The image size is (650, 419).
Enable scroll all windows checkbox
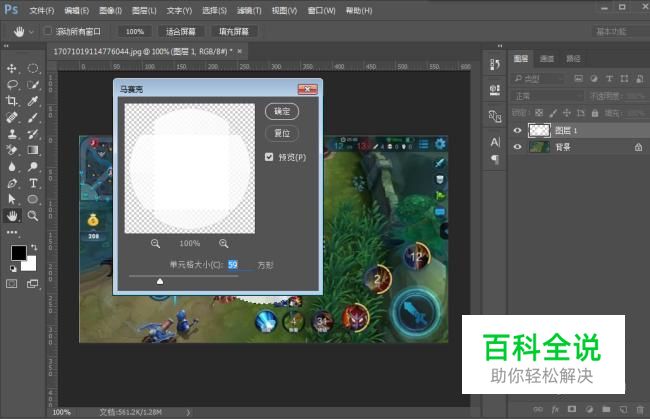(48, 31)
